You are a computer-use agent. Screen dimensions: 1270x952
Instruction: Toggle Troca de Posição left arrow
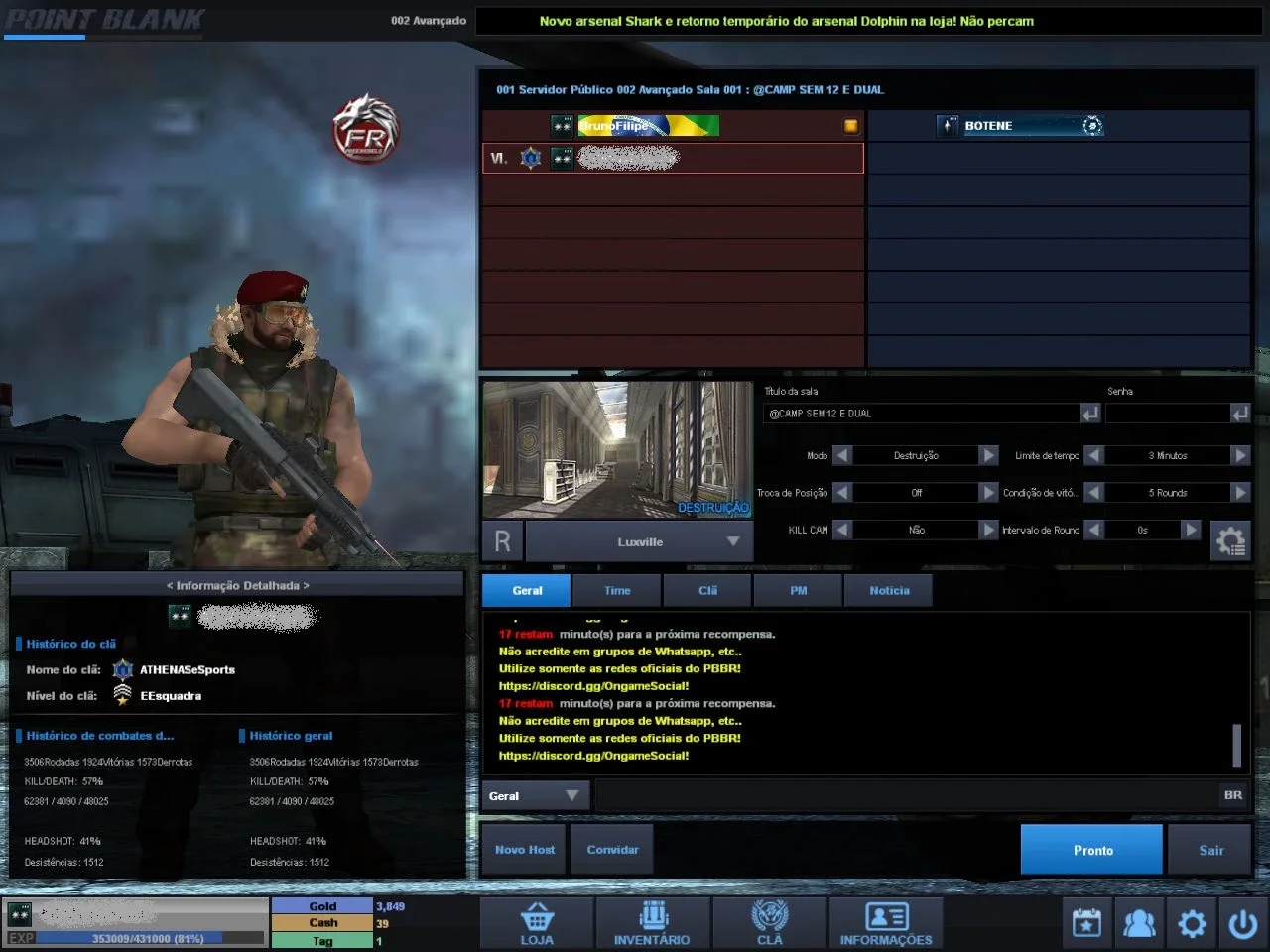click(842, 492)
